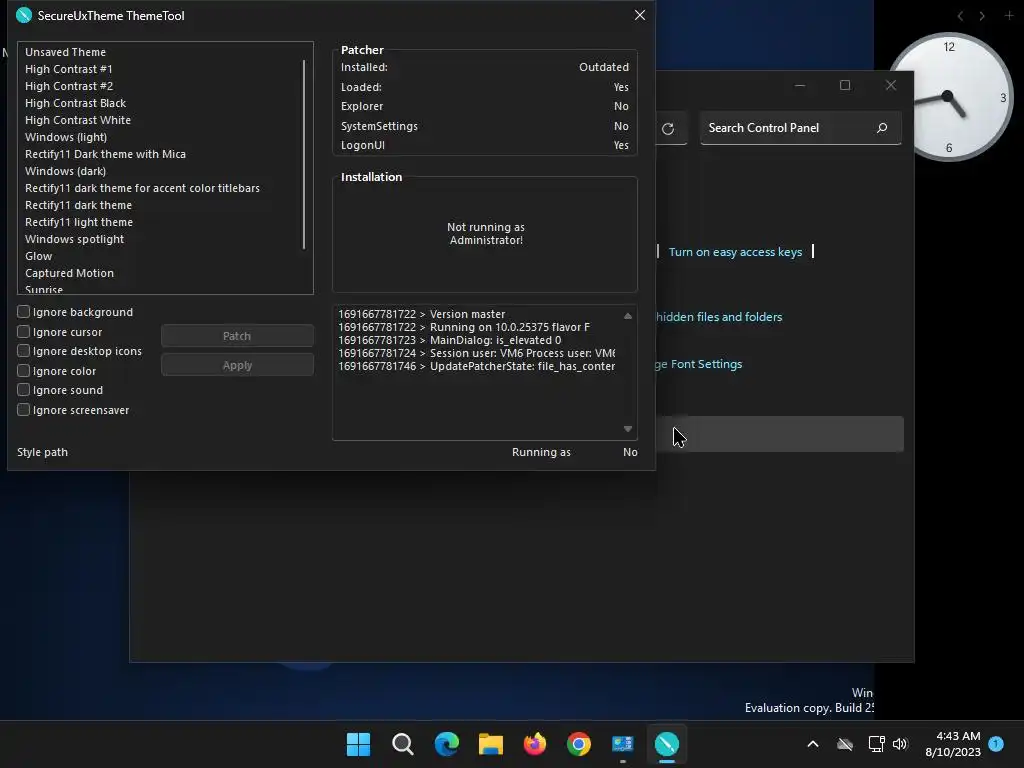
Task: Open taskbar Search magnifier
Action: pos(402,744)
